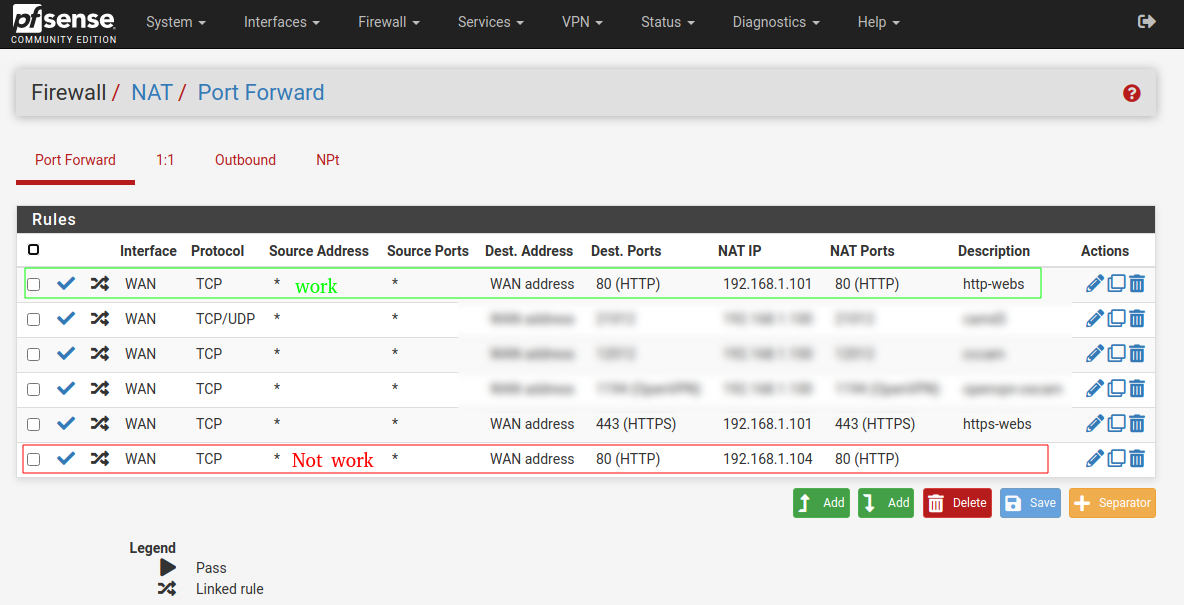Click the logout icon in the top bar
The width and height of the screenshot is (1184, 605).
pos(1147,22)
